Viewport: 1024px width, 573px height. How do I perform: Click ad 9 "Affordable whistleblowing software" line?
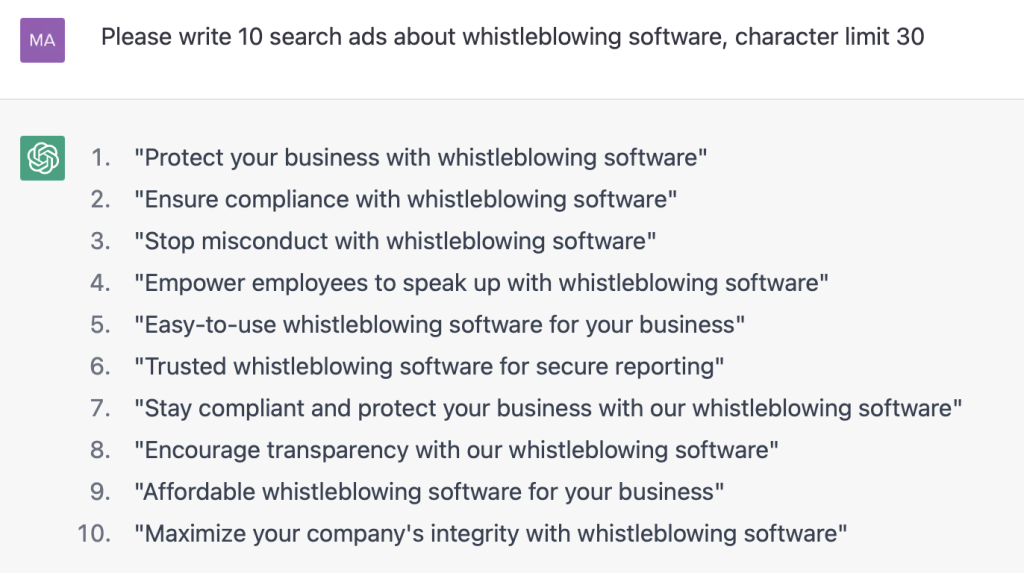(x=429, y=493)
